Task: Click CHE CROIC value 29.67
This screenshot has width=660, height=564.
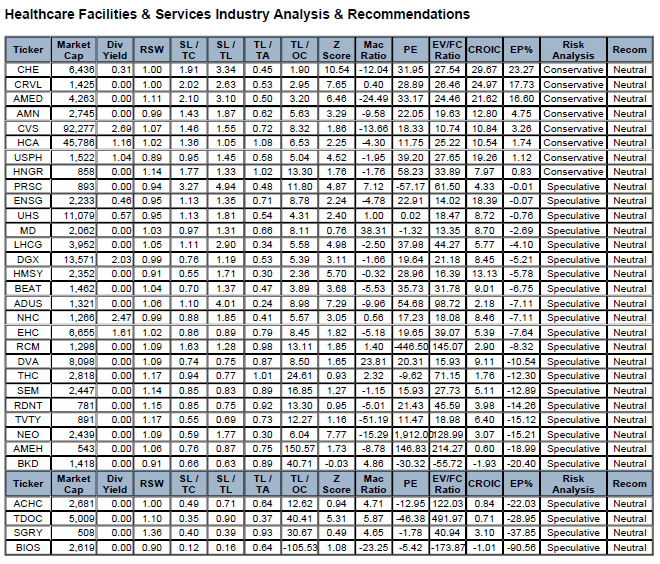Action: 484,70
